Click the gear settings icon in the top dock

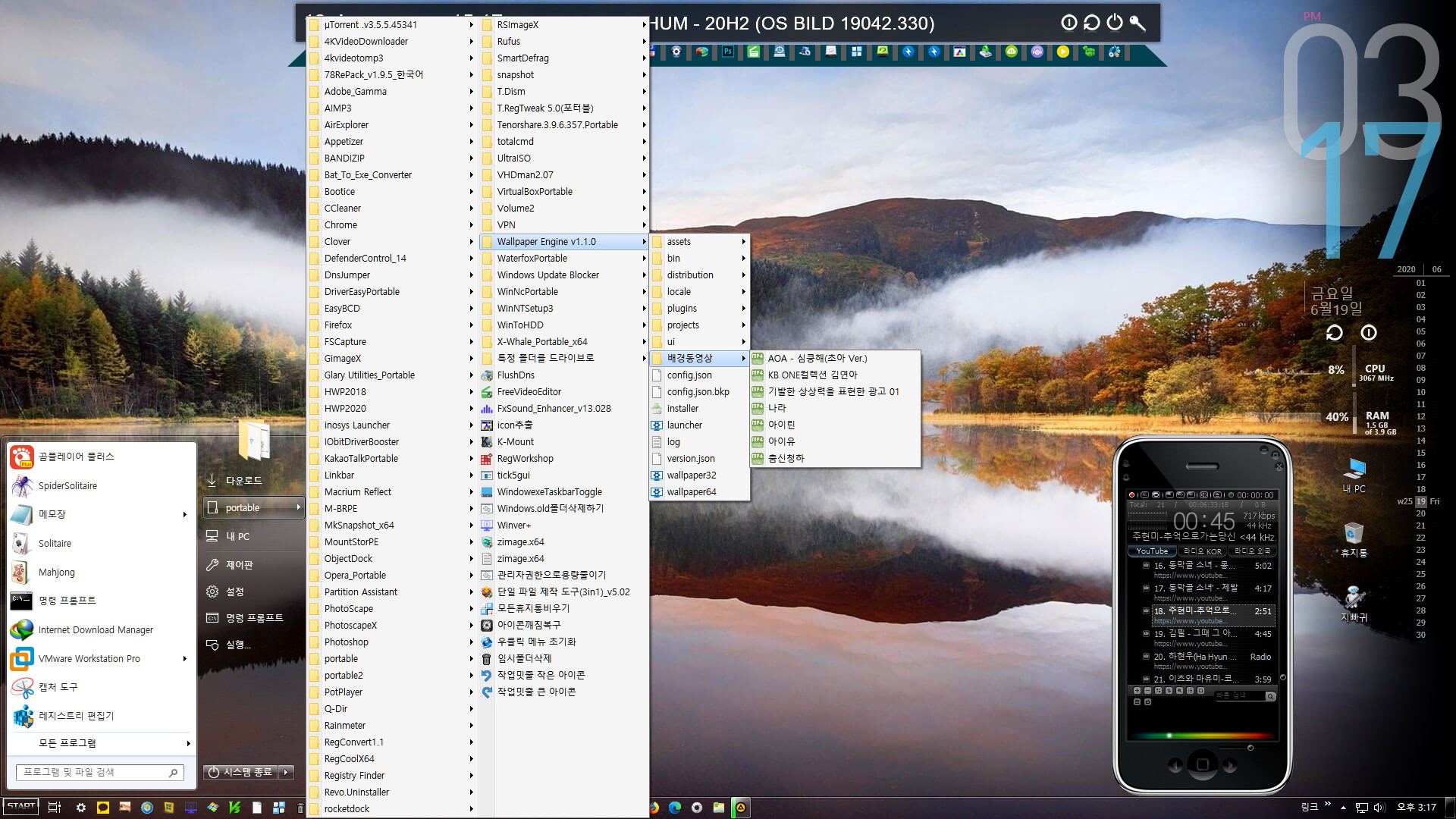[x=676, y=52]
